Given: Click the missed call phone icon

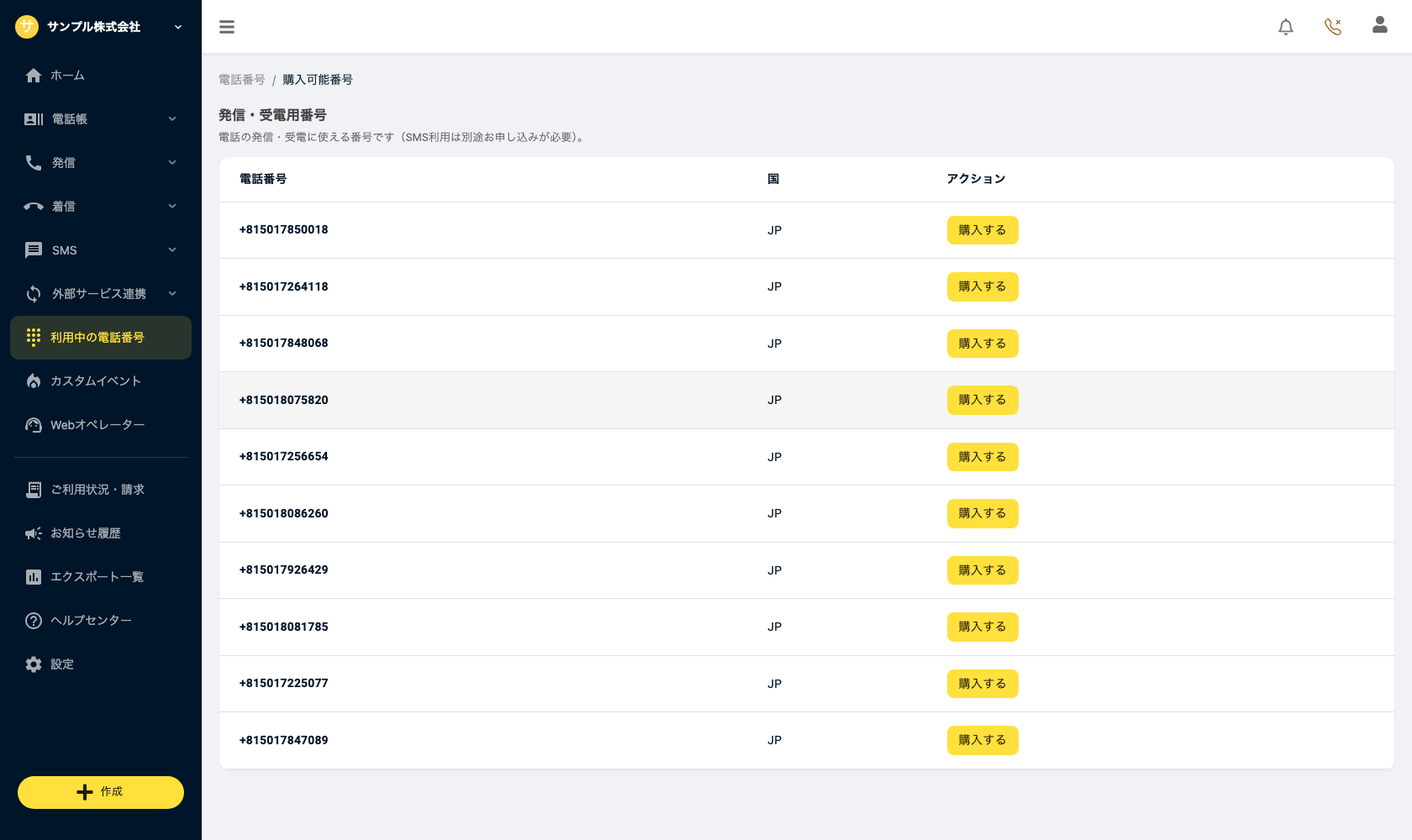Looking at the screenshot, I should point(1333,27).
